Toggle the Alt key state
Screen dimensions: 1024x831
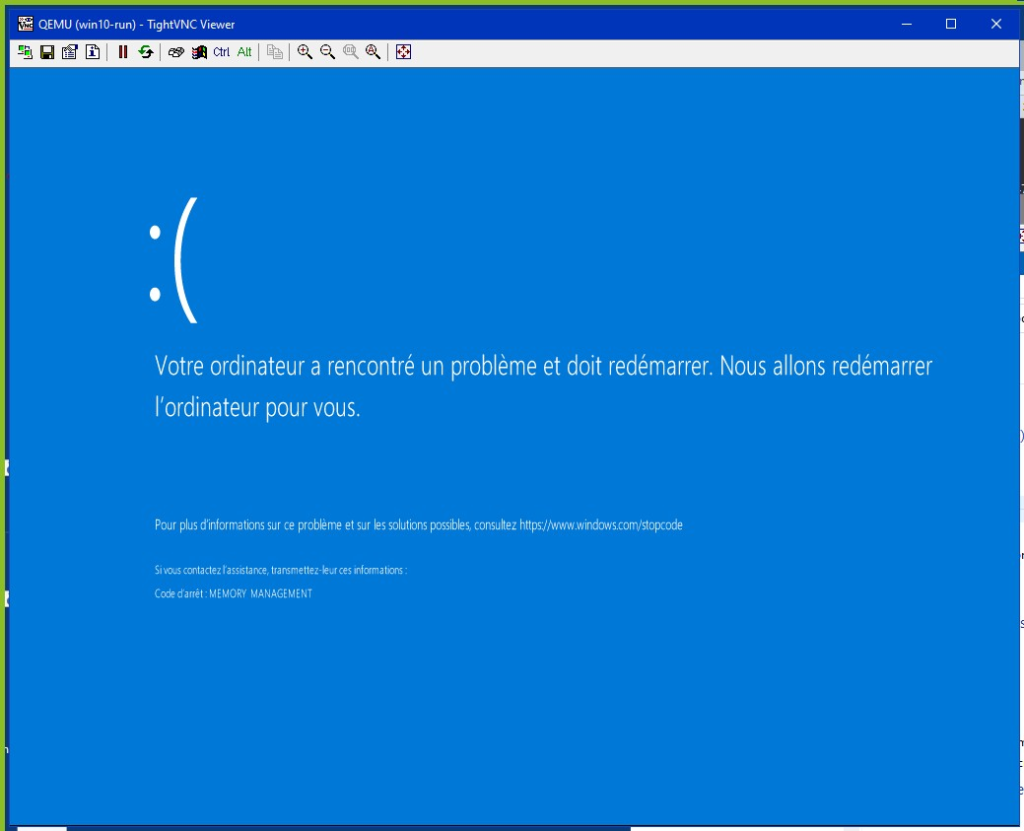[x=244, y=52]
